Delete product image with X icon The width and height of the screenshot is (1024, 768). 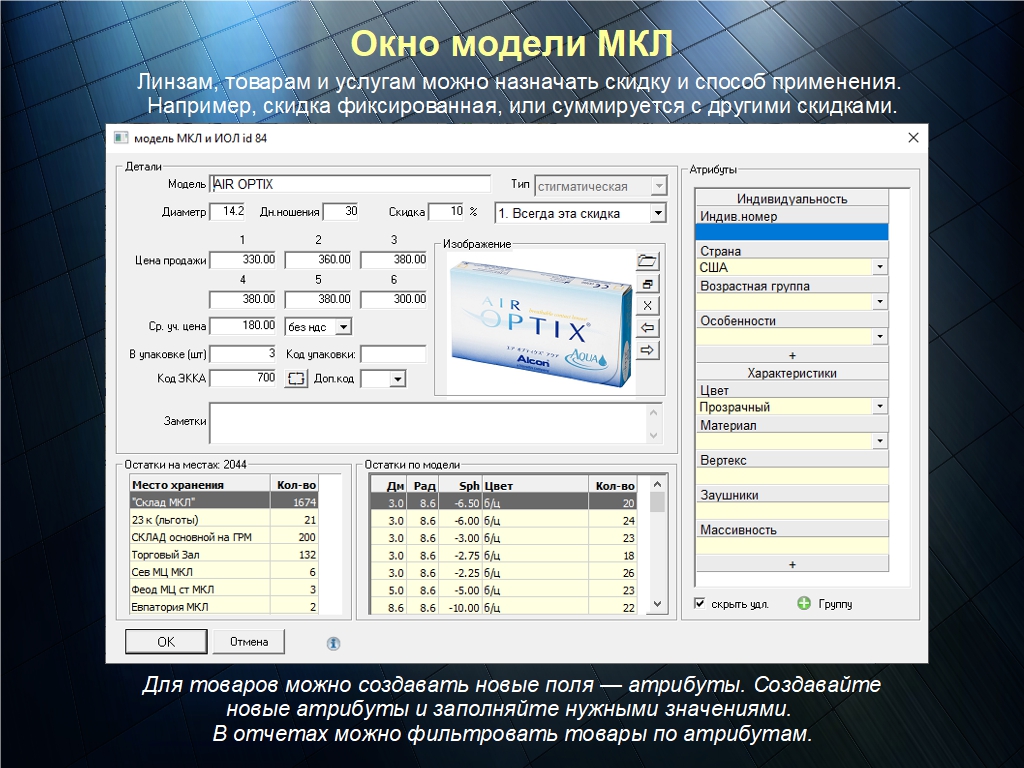coord(648,305)
